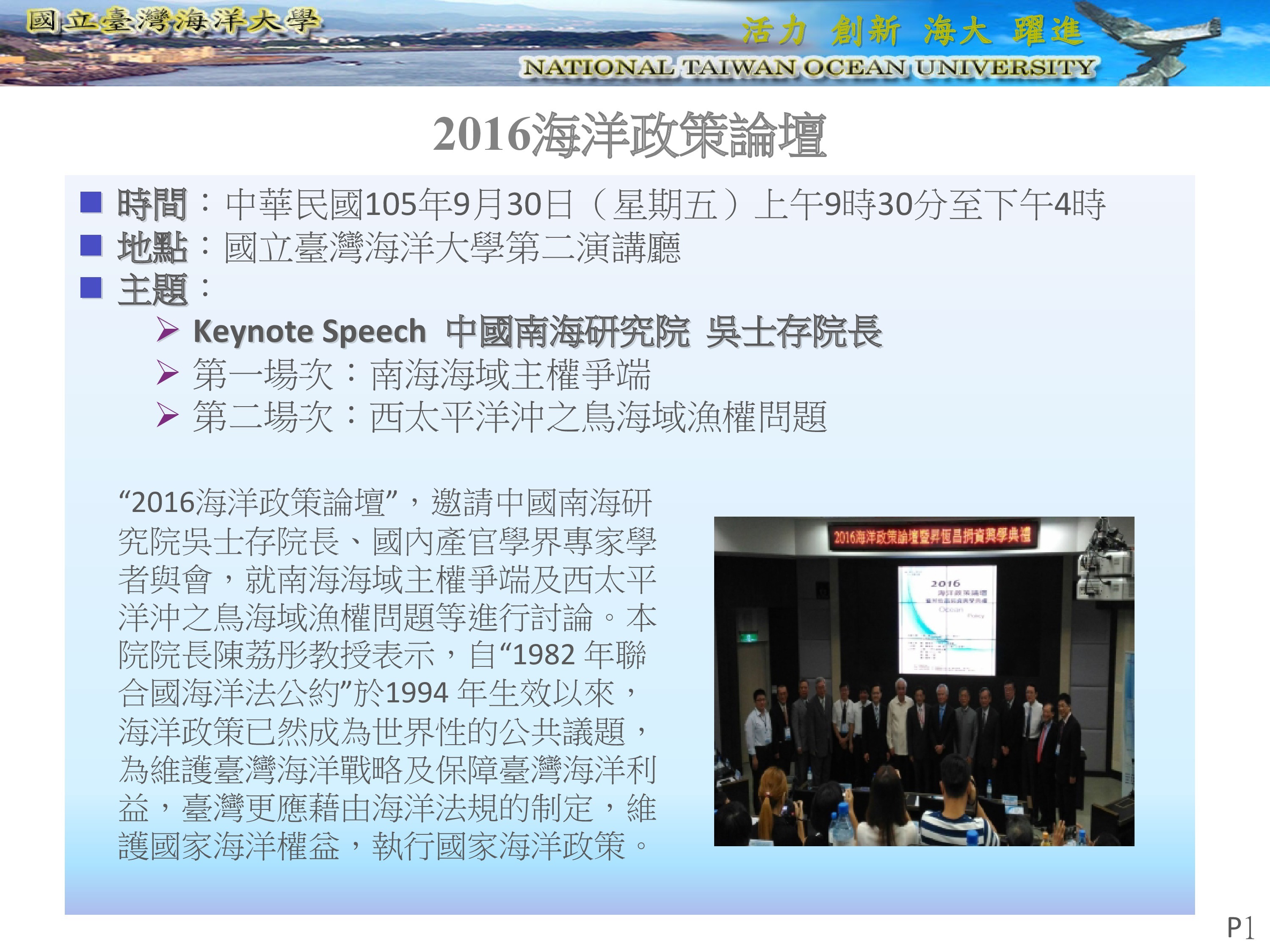
Task: Click the paragraph line 為維護臺灣海洋戰略及保障臺灣海洋利
Action: 387,770
